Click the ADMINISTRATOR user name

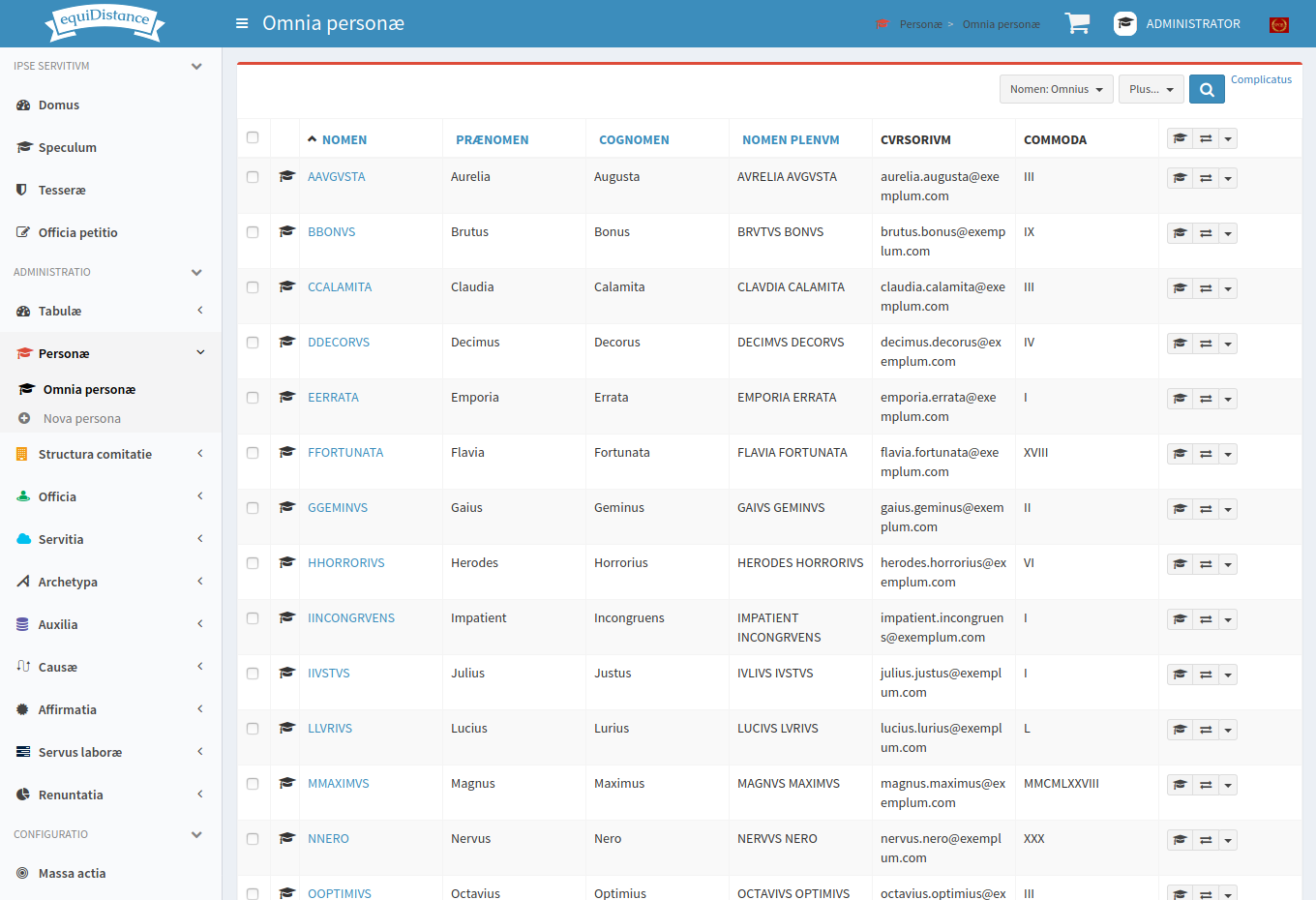point(1193,23)
